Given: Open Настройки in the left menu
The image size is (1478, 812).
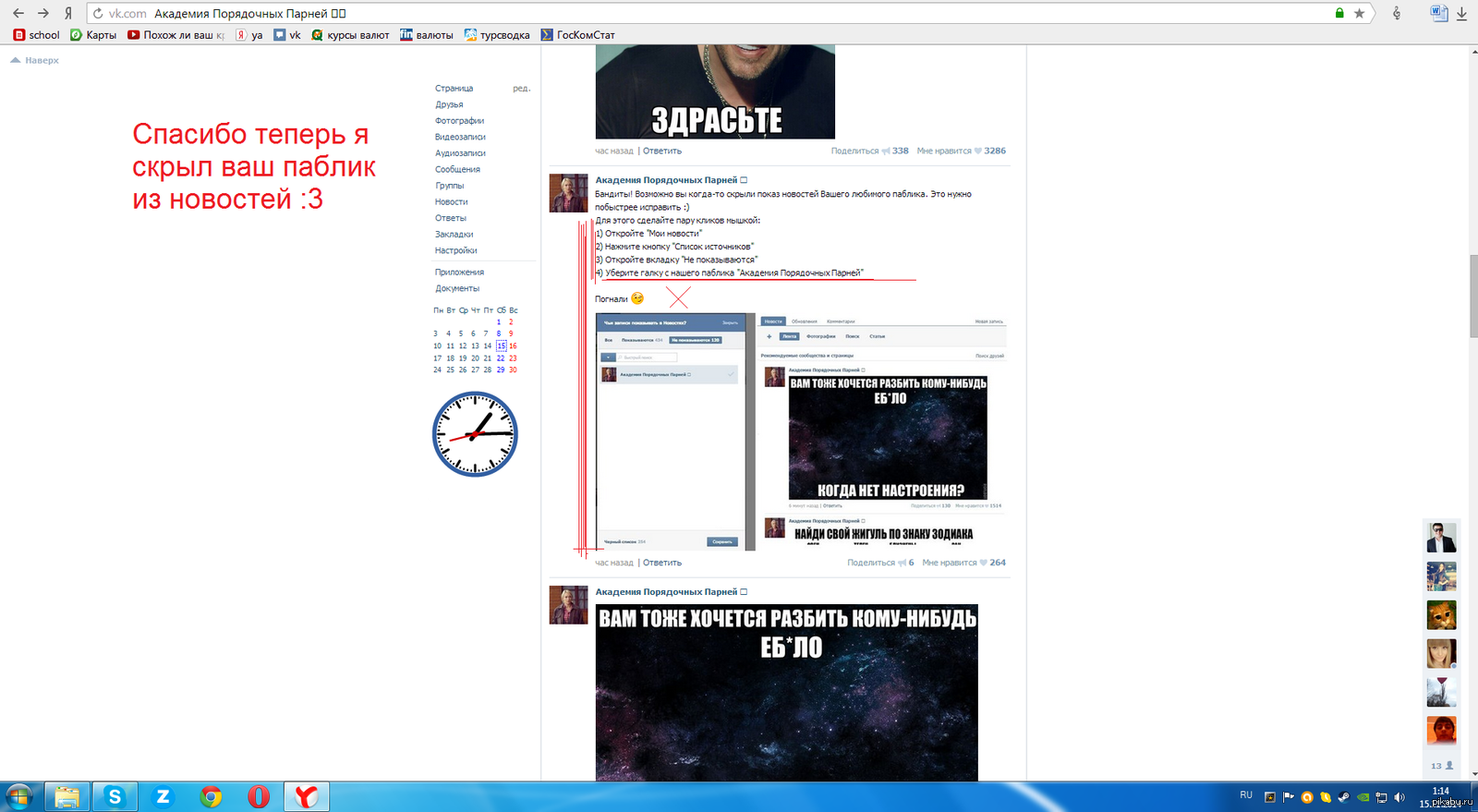Looking at the screenshot, I should click(455, 251).
